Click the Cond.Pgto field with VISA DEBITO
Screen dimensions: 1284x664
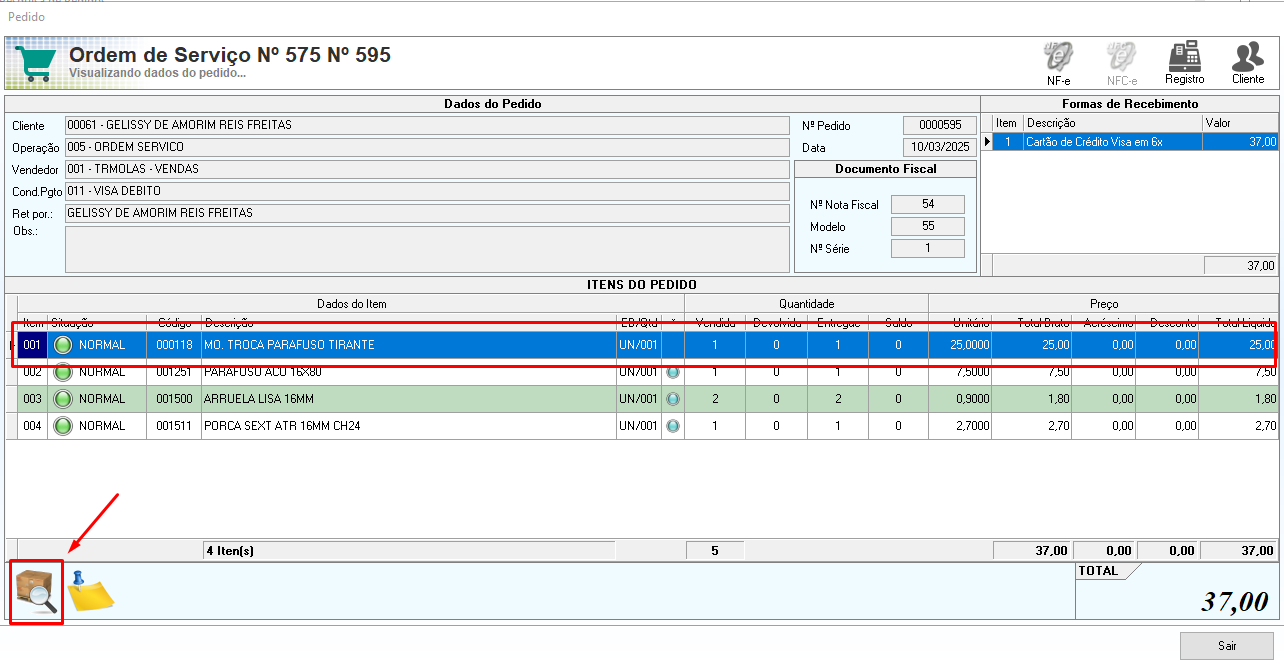[x=427, y=191]
